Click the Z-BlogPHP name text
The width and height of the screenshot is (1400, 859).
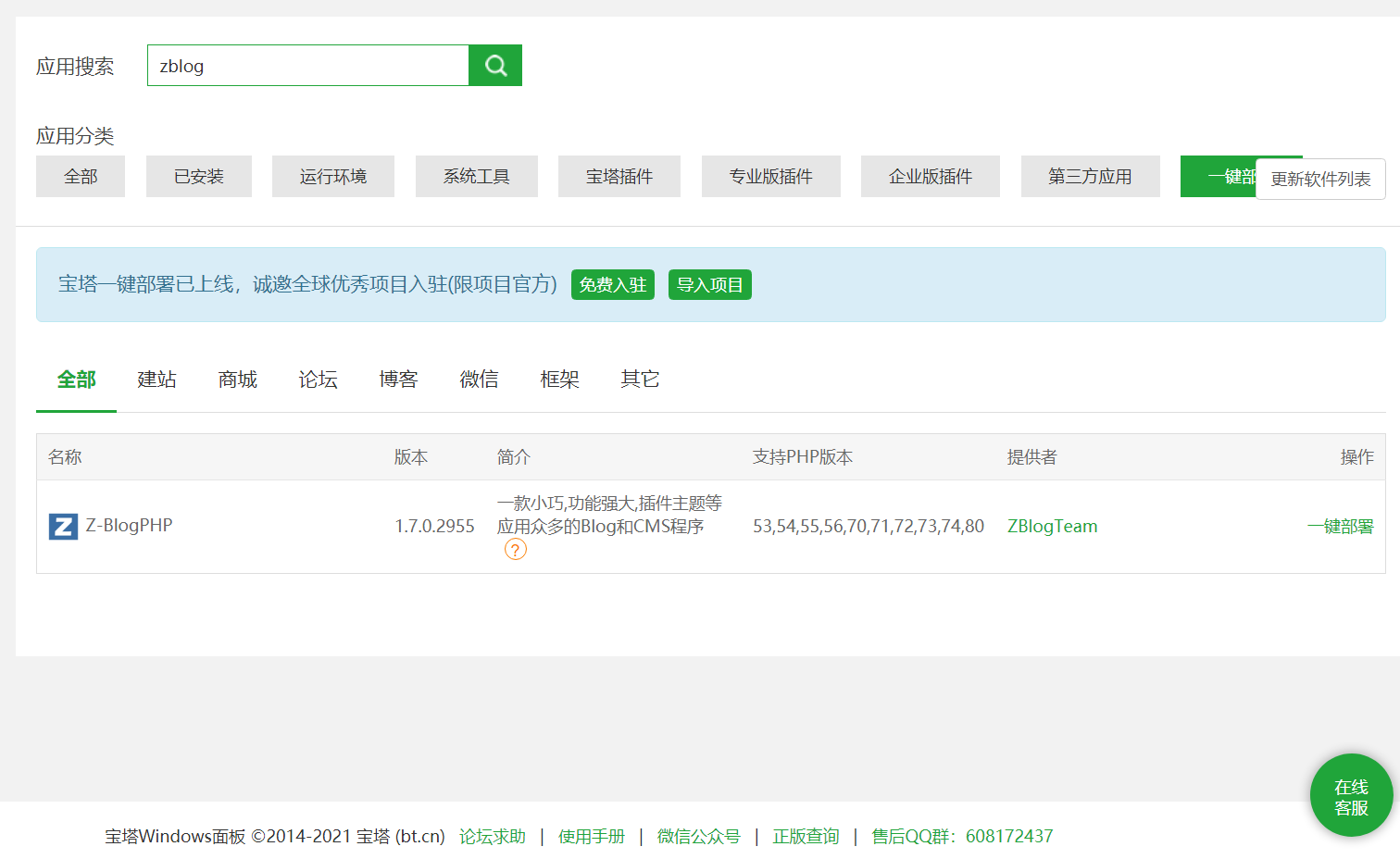(x=129, y=526)
